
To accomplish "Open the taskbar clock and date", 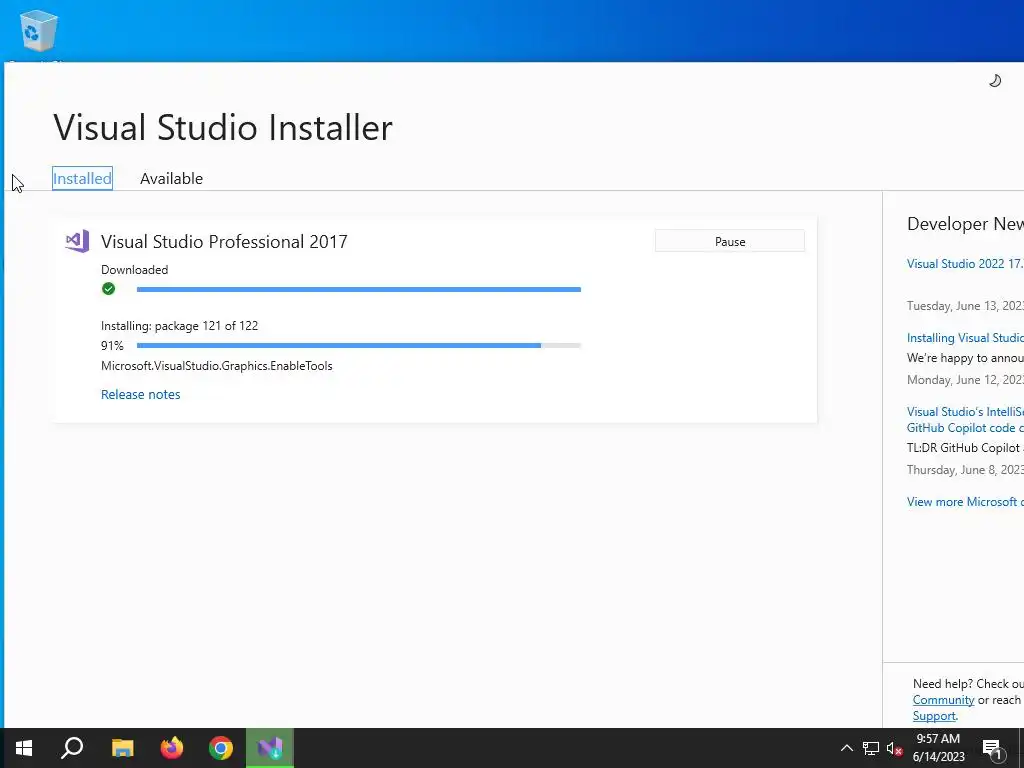I will tap(938, 748).
